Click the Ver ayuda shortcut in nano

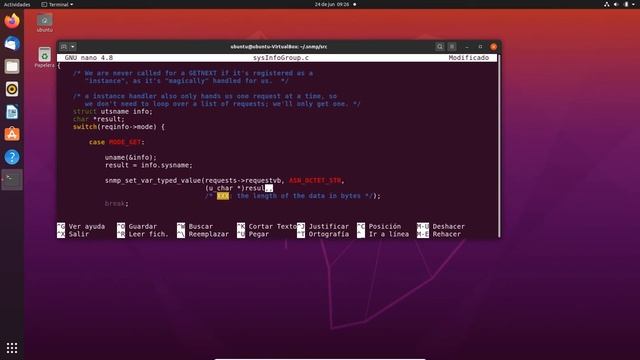pos(87,226)
